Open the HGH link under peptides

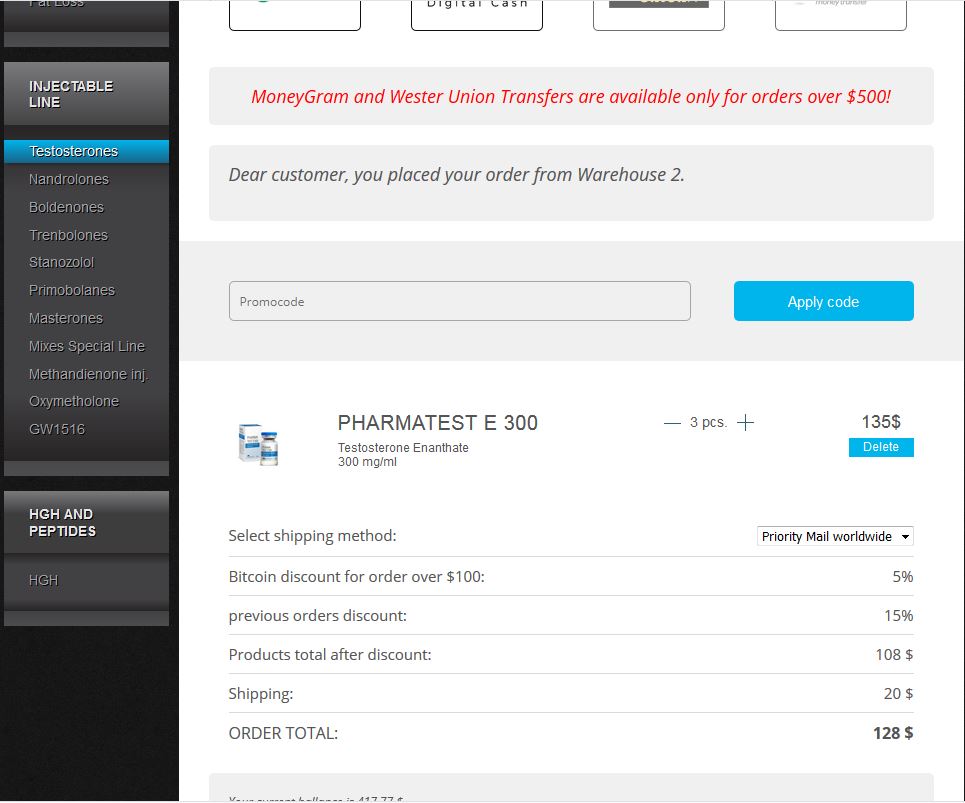(x=43, y=580)
